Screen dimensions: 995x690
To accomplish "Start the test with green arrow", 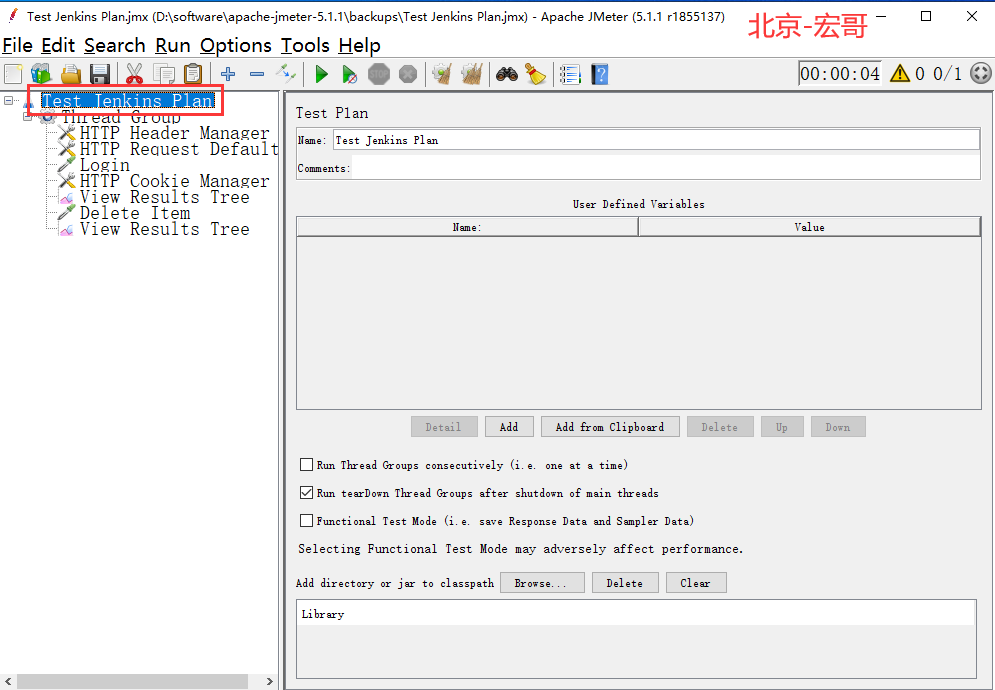I will pos(321,74).
